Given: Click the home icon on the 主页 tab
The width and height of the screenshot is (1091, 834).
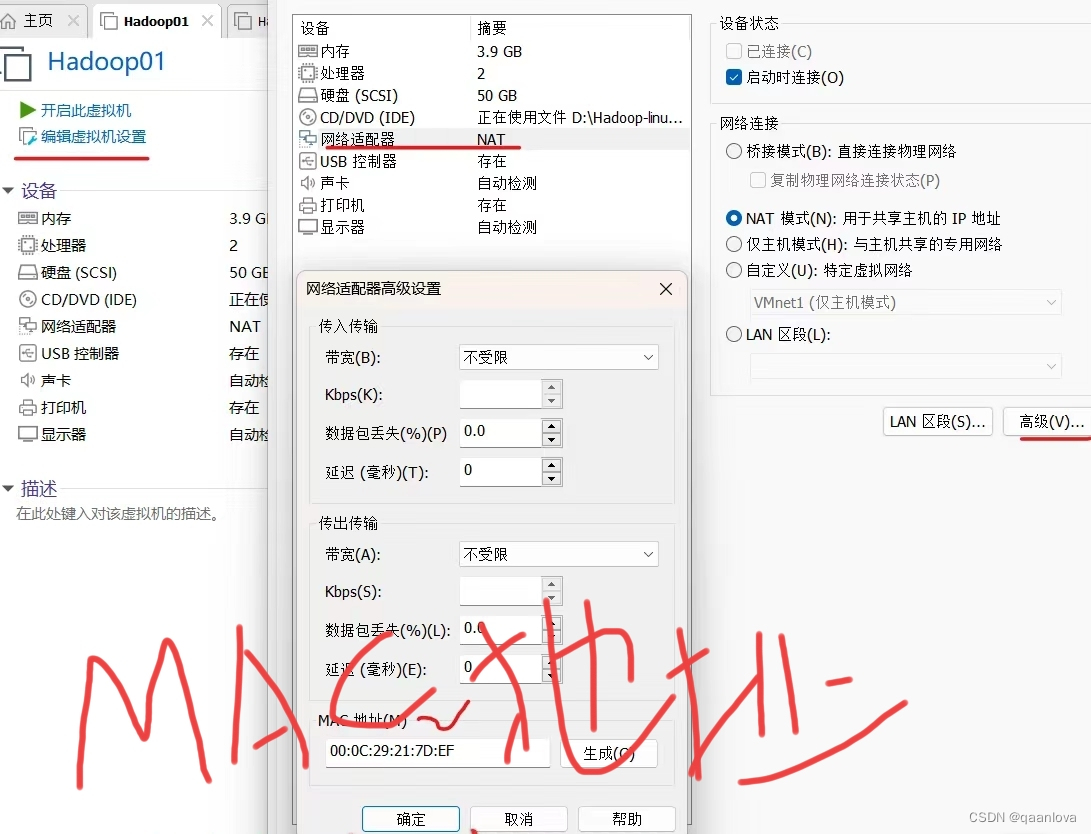Looking at the screenshot, I should pos(8,22).
